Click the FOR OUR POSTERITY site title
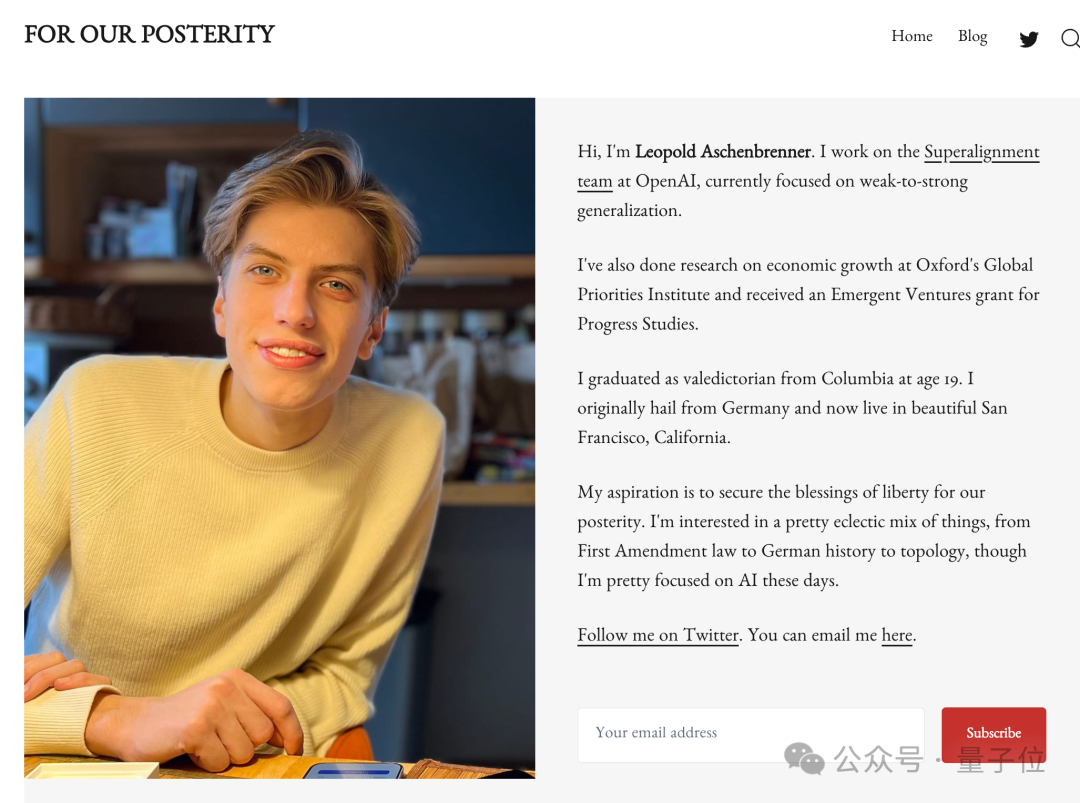Viewport: 1080px width, 803px height. 149,34
